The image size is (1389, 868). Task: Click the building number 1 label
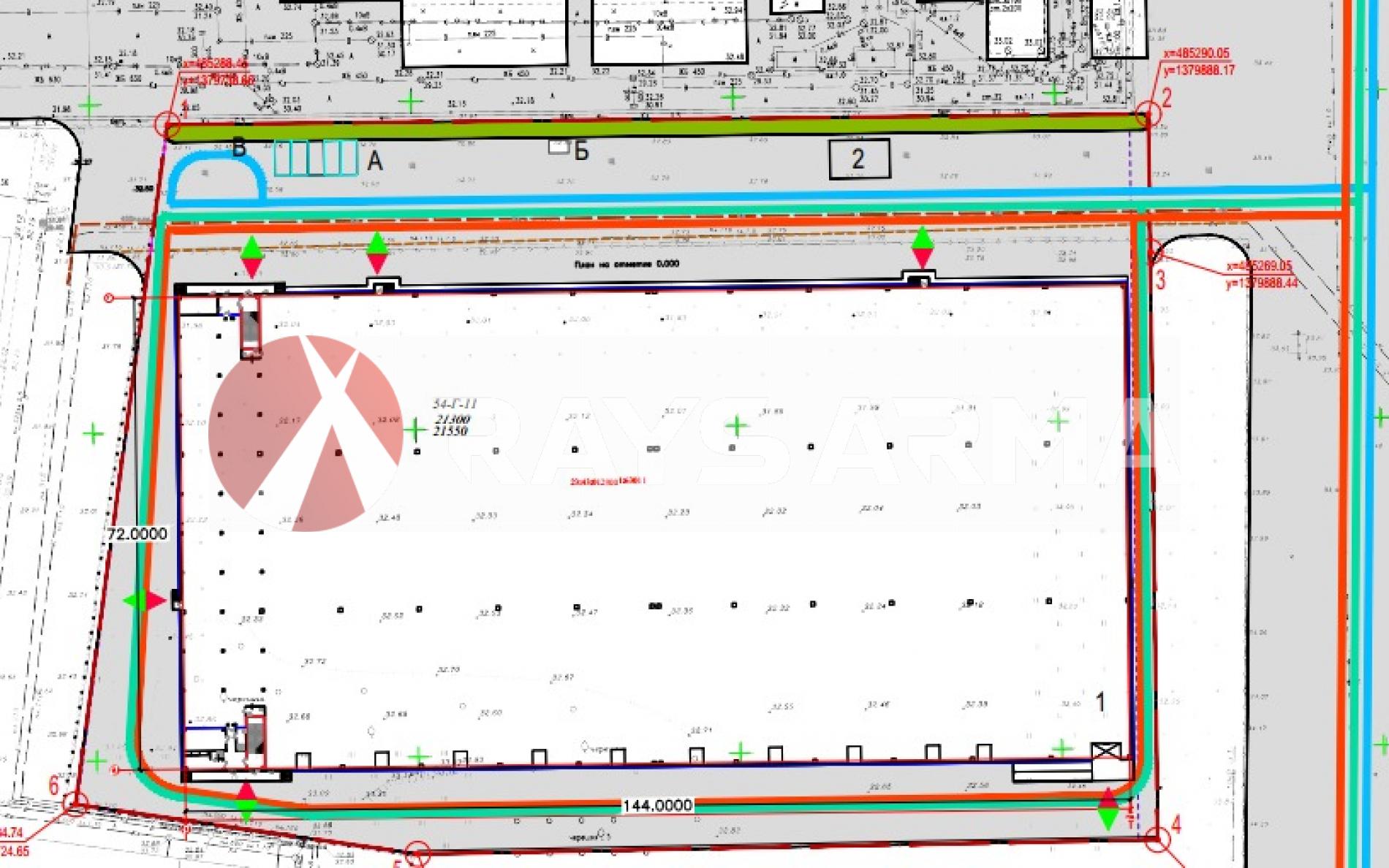tap(1100, 702)
